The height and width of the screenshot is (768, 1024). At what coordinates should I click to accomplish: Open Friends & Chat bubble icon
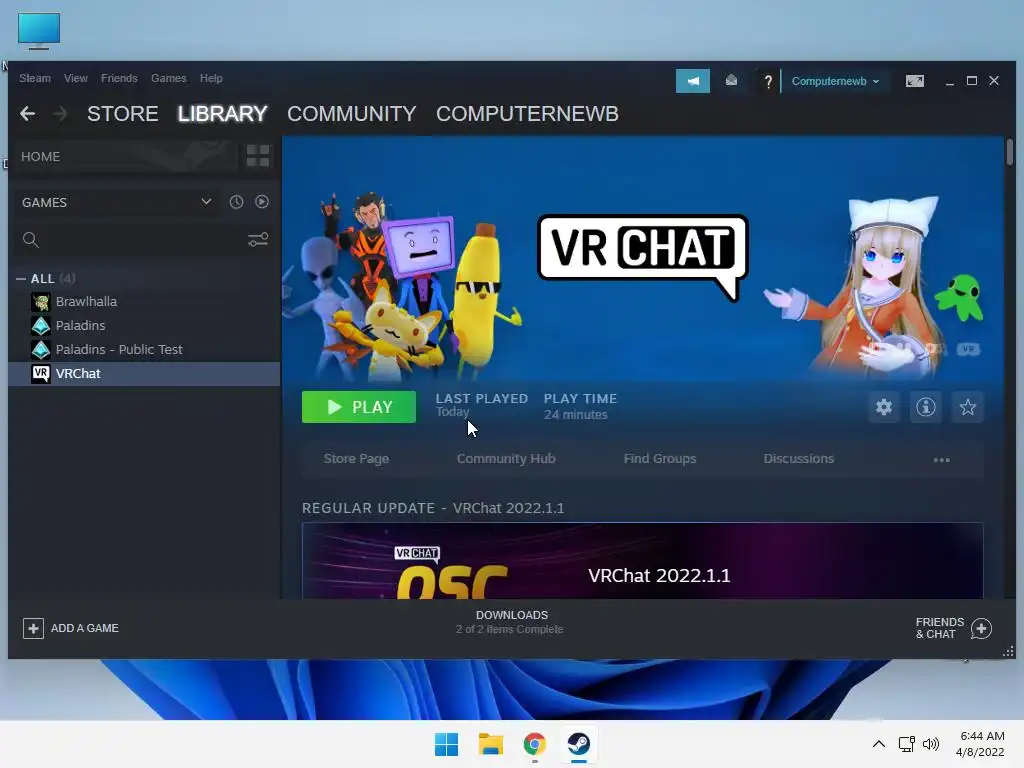[x=981, y=628]
